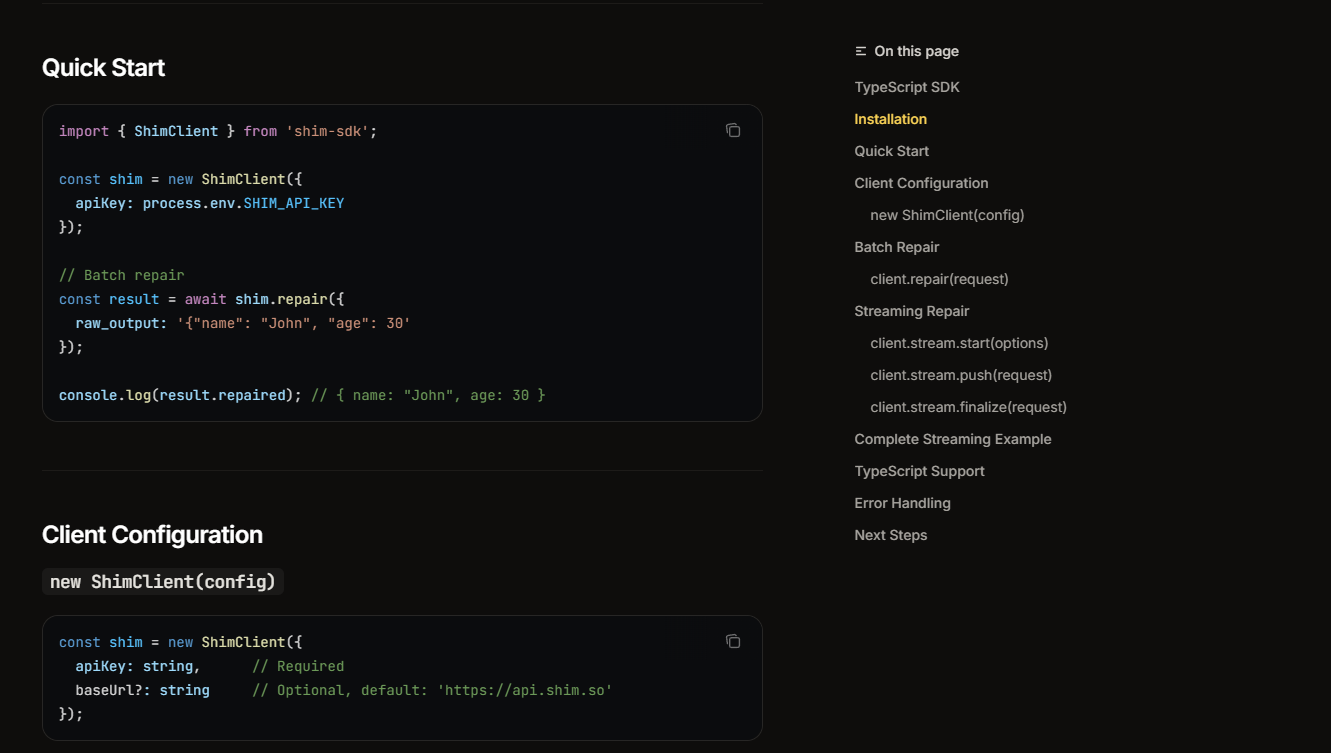Open client.repair(request) outline entry
Image resolution: width=1331 pixels, height=753 pixels.
coord(939,279)
